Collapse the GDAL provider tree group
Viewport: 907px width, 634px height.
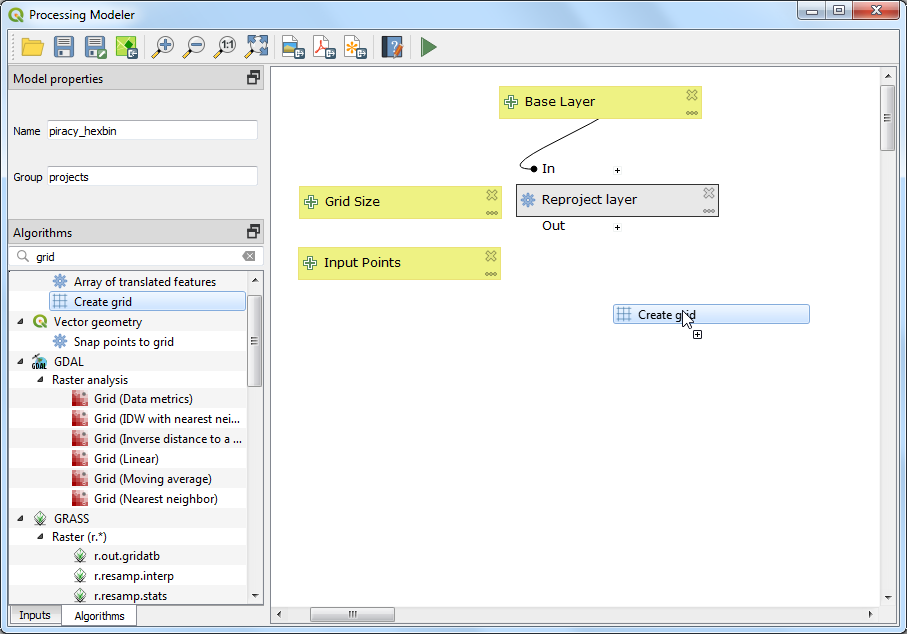point(22,361)
